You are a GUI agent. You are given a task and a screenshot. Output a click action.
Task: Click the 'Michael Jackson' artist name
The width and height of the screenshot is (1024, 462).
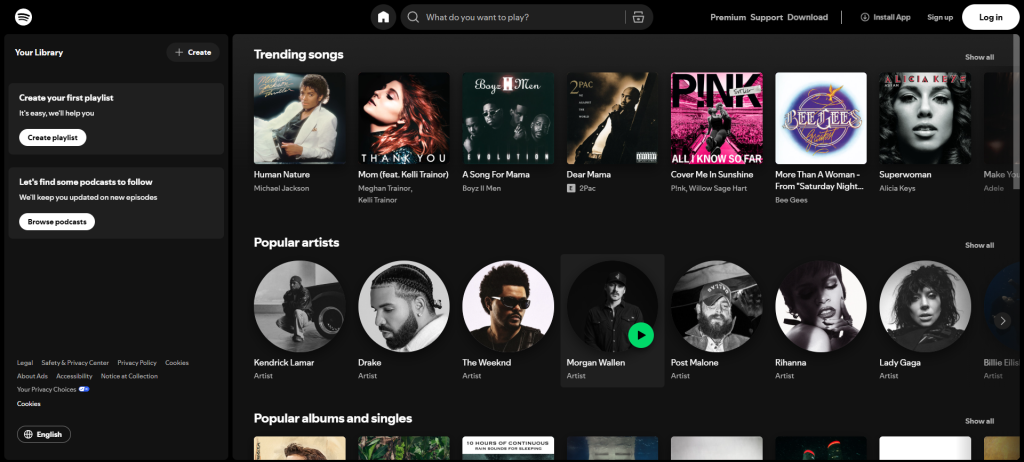pos(281,188)
